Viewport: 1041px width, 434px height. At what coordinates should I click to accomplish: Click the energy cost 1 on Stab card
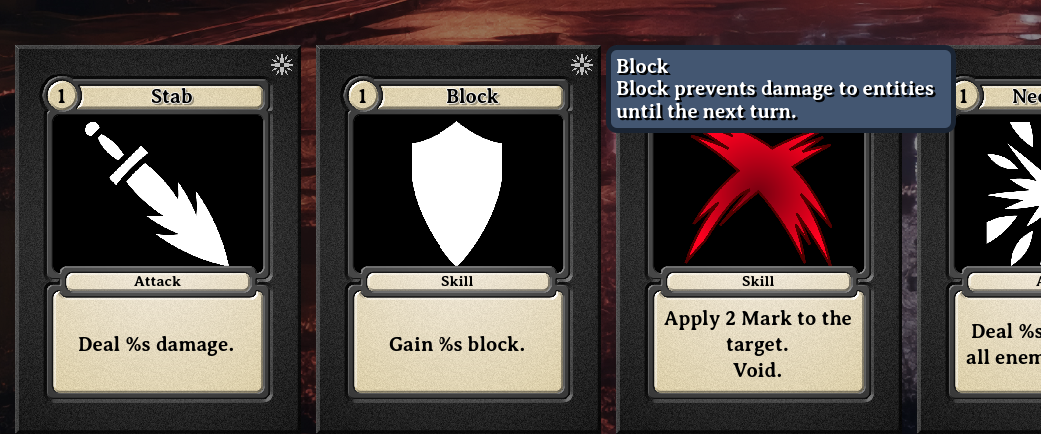(x=62, y=96)
